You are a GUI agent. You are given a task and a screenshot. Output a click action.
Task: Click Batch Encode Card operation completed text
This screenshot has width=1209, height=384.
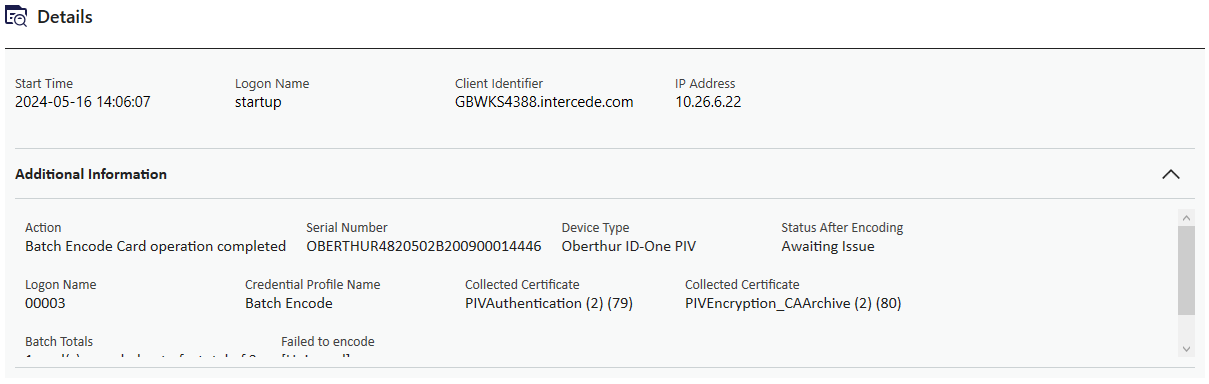click(x=155, y=246)
